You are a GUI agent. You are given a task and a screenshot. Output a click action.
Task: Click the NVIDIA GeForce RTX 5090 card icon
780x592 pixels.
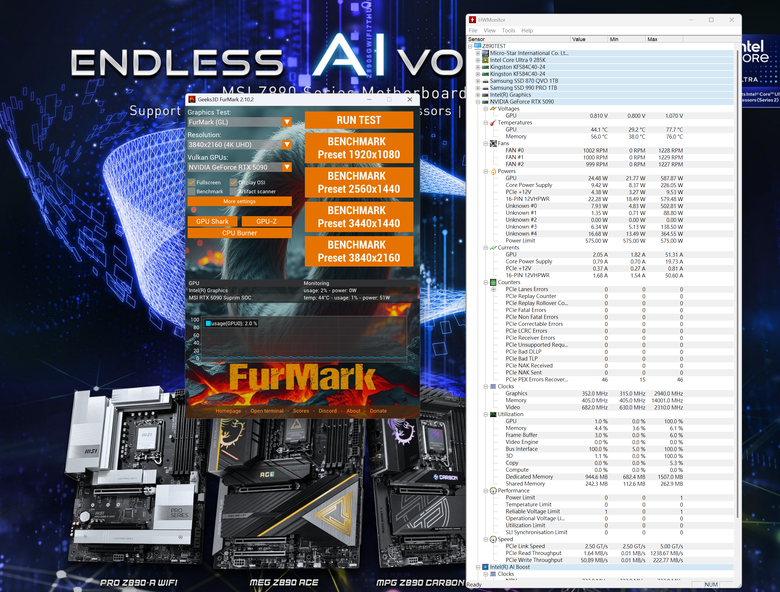pos(486,101)
